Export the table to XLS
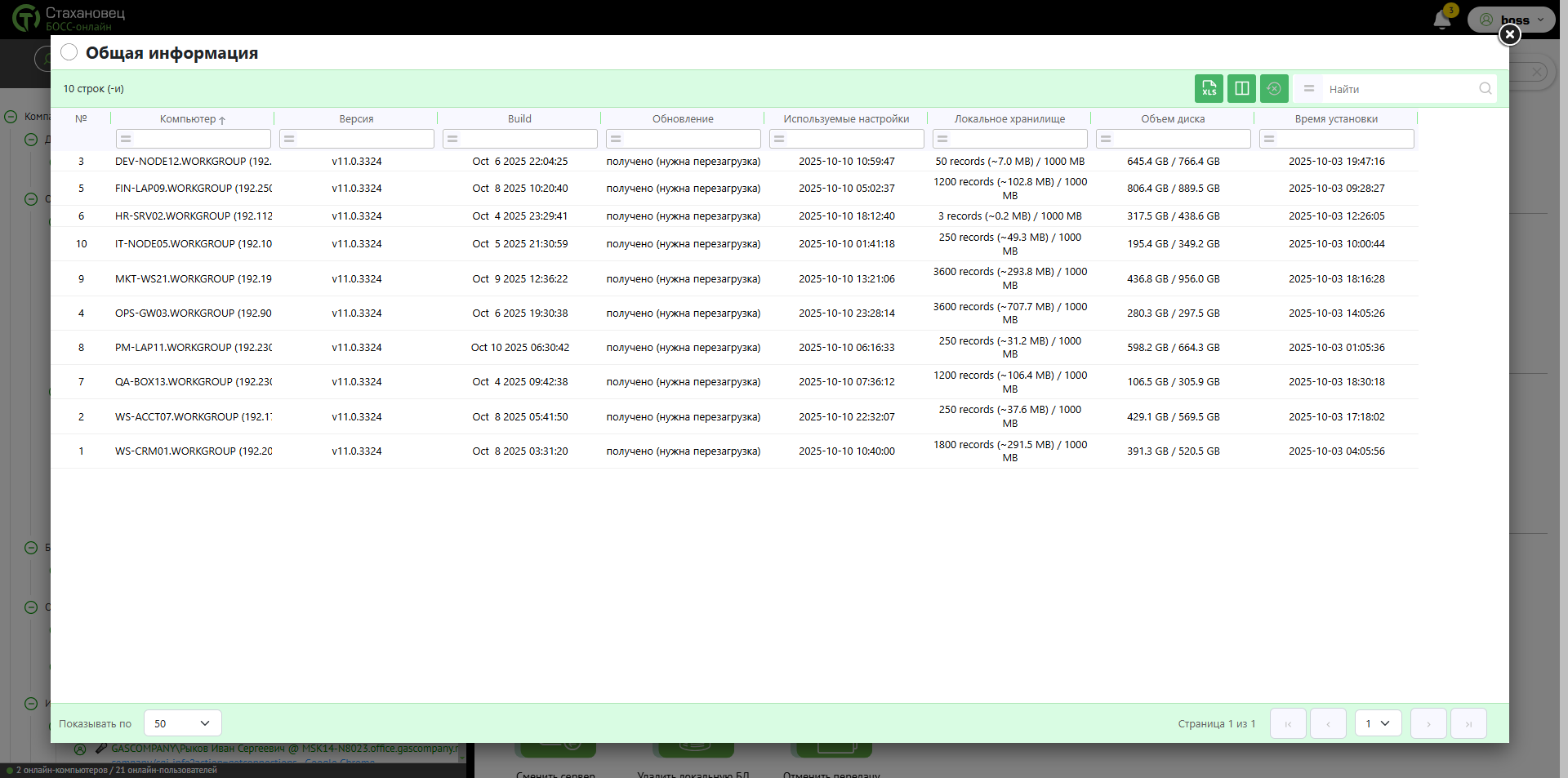 coord(1209,88)
